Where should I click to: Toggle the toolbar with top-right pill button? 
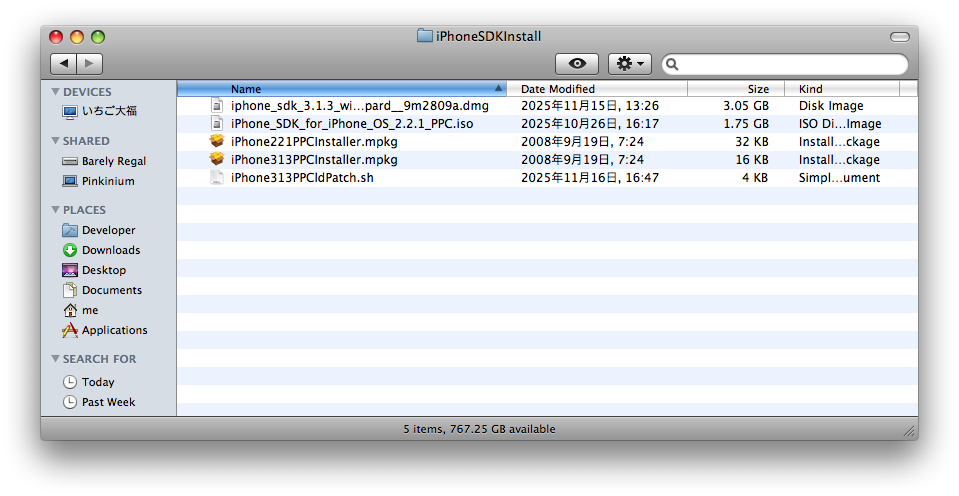(899, 37)
